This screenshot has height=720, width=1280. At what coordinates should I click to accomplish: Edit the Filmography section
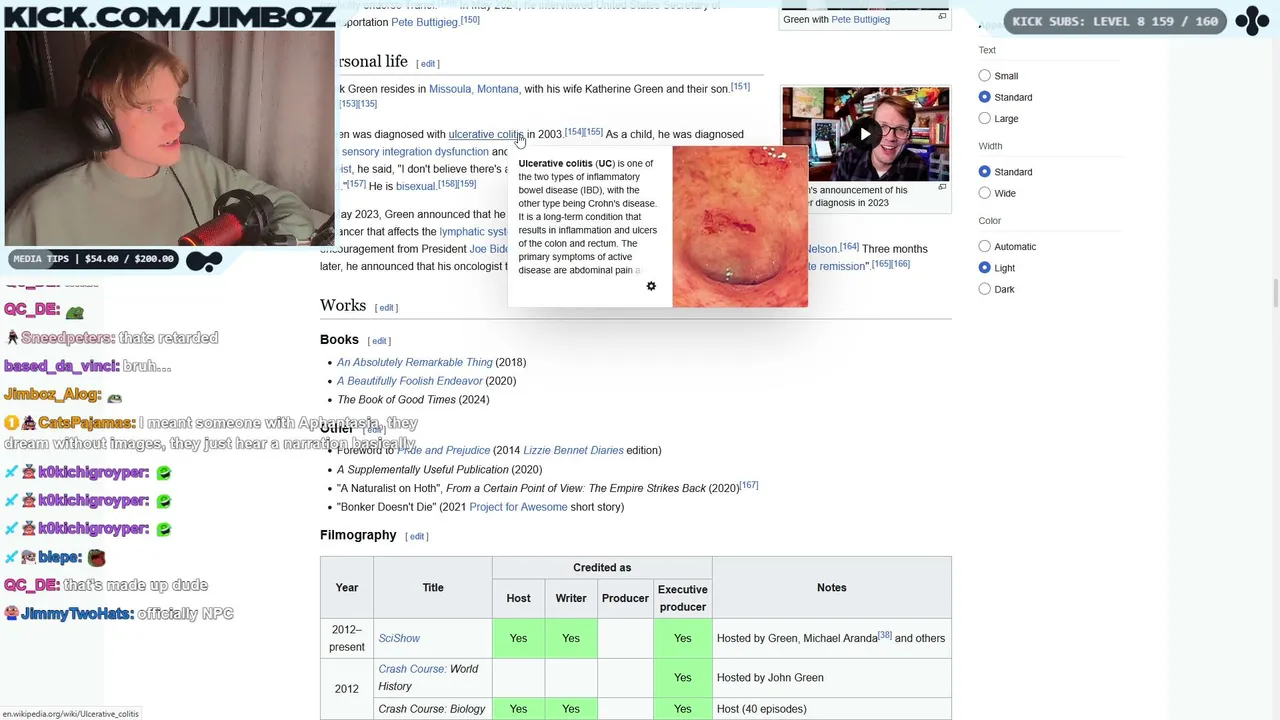tap(417, 537)
